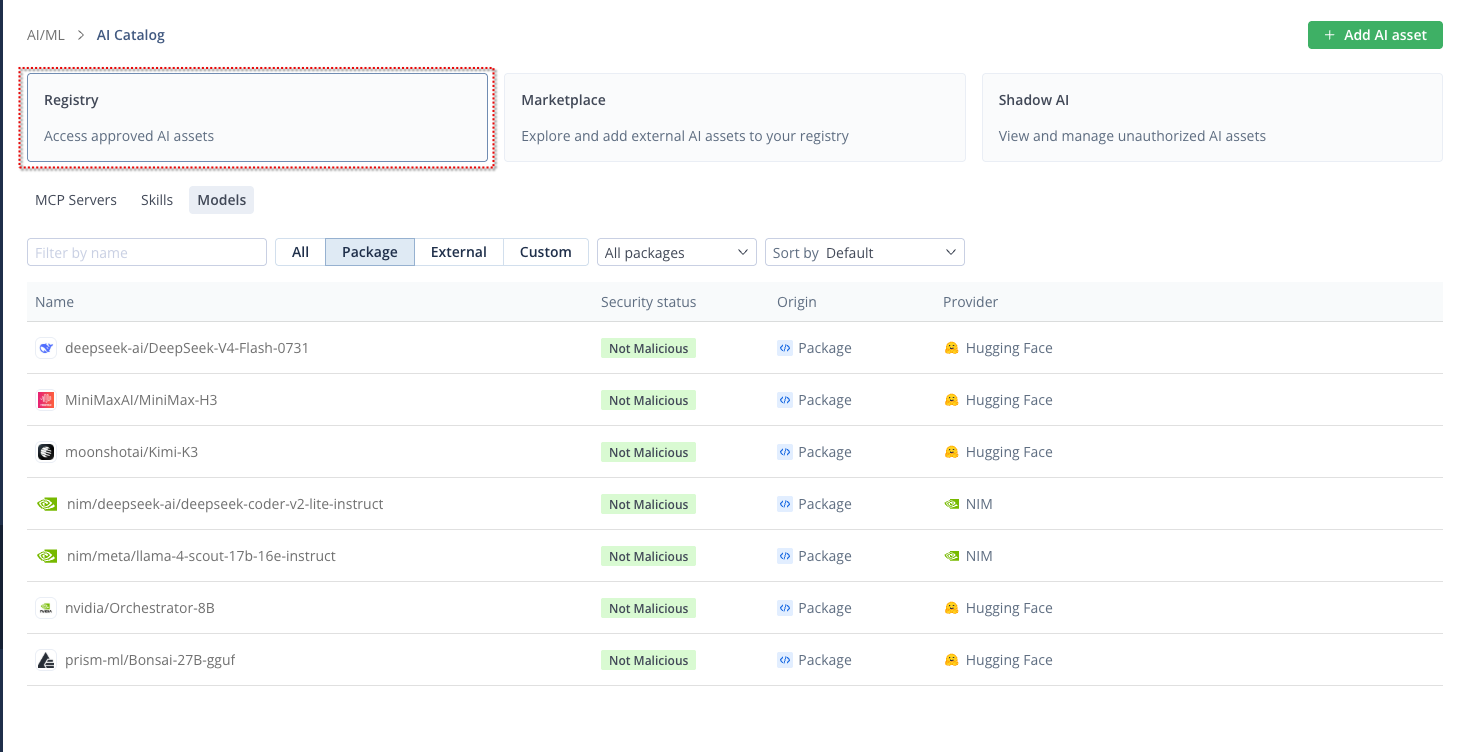
Task: Go to the AI/ML breadcrumb link
Action: (46, 35)
